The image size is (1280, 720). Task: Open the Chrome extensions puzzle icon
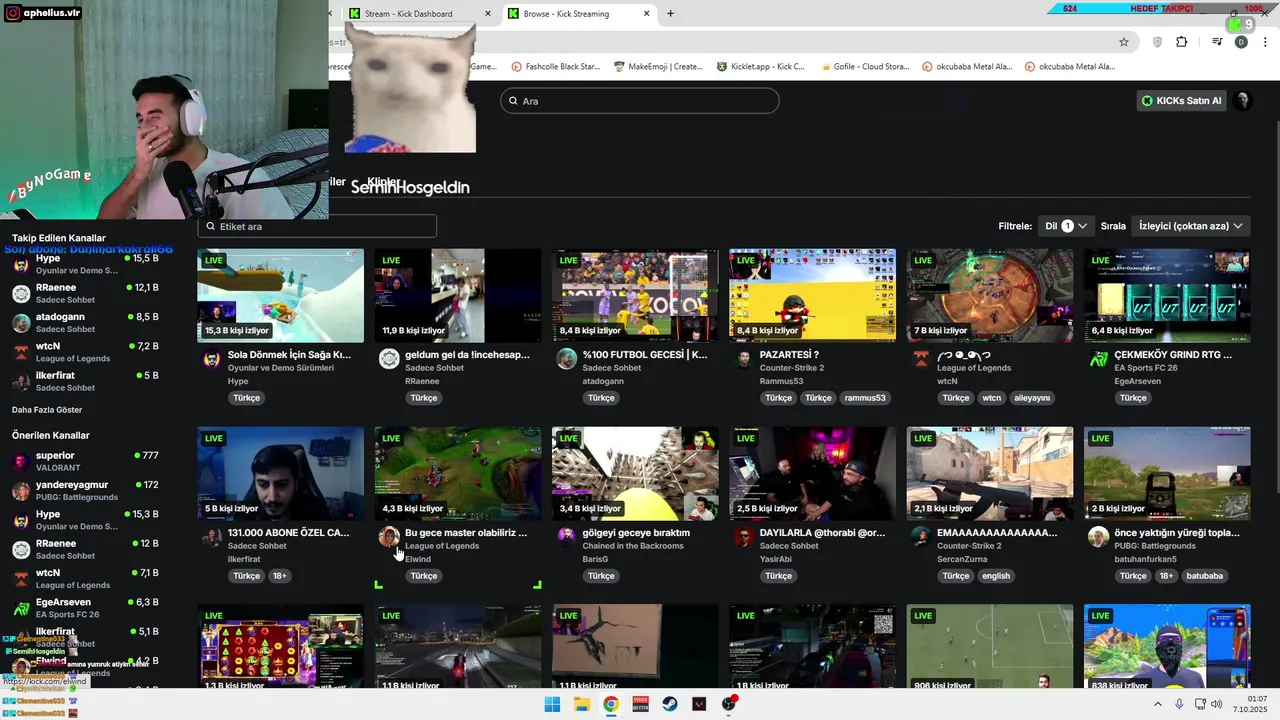(1182, 42)
